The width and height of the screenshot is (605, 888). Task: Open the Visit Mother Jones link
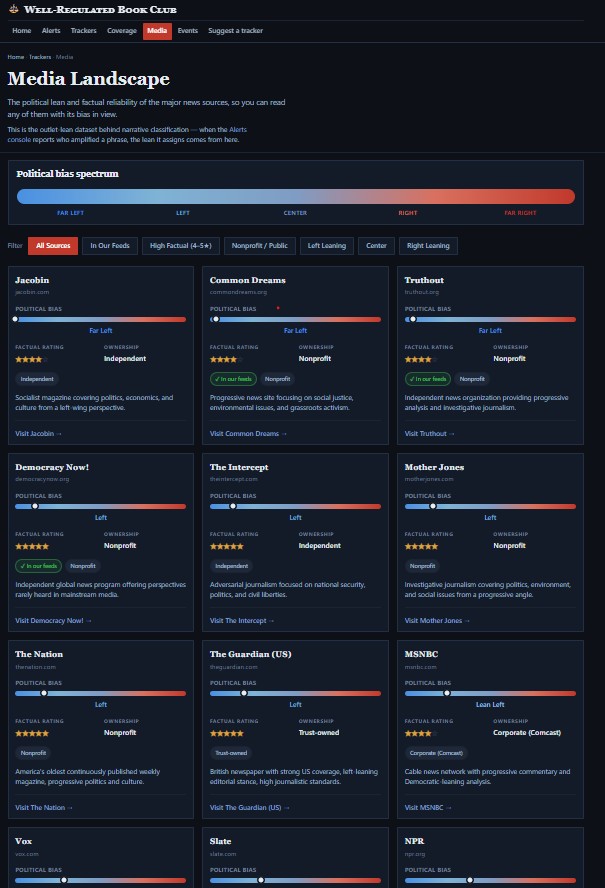(437, 621)
